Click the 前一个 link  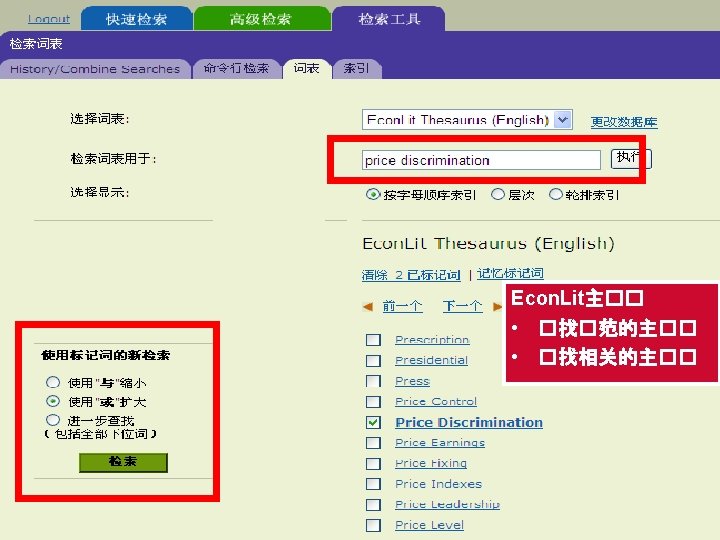point(402,306)
